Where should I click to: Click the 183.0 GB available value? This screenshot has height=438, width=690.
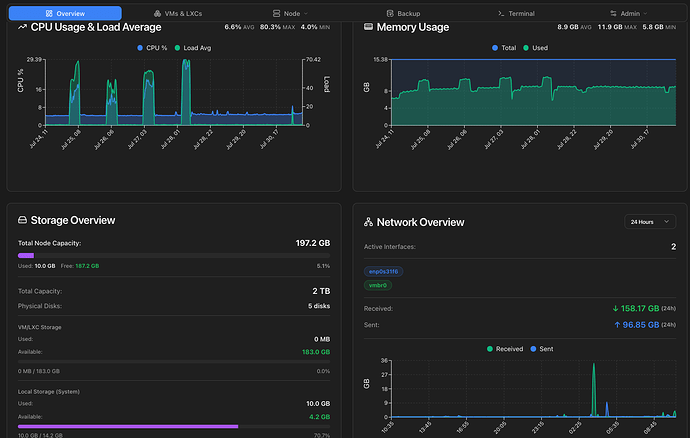(x=316, y=352)
